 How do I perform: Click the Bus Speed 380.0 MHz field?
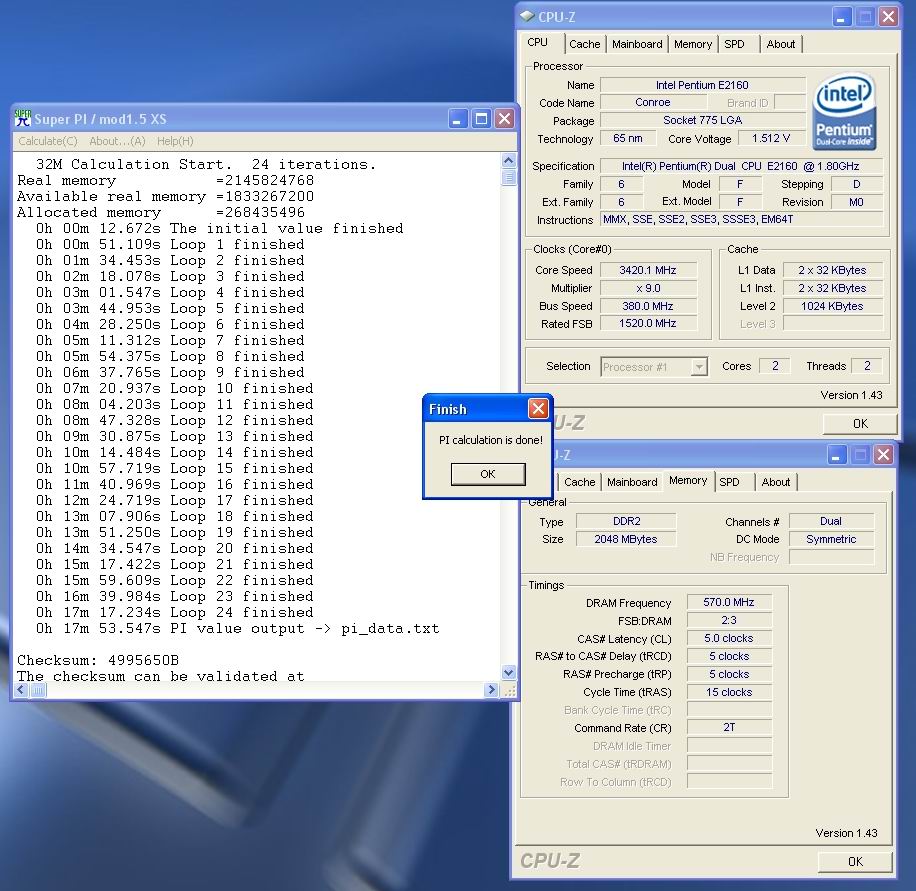tap(648, 306)
